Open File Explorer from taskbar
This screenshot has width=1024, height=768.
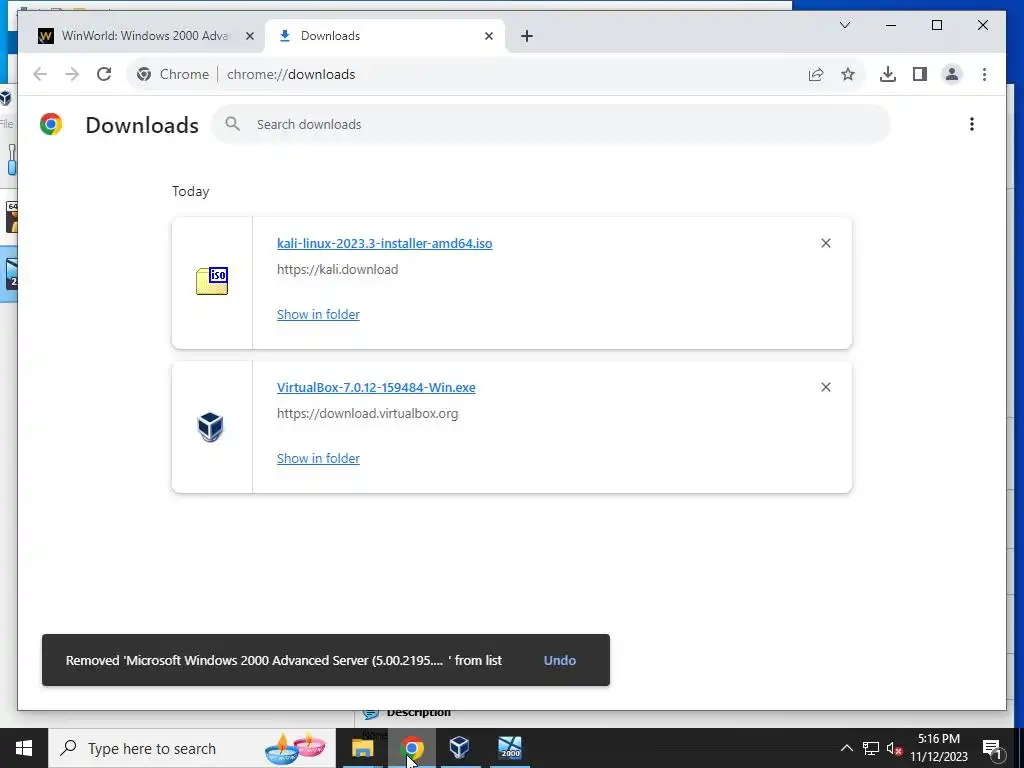click(x=362, y=748)
